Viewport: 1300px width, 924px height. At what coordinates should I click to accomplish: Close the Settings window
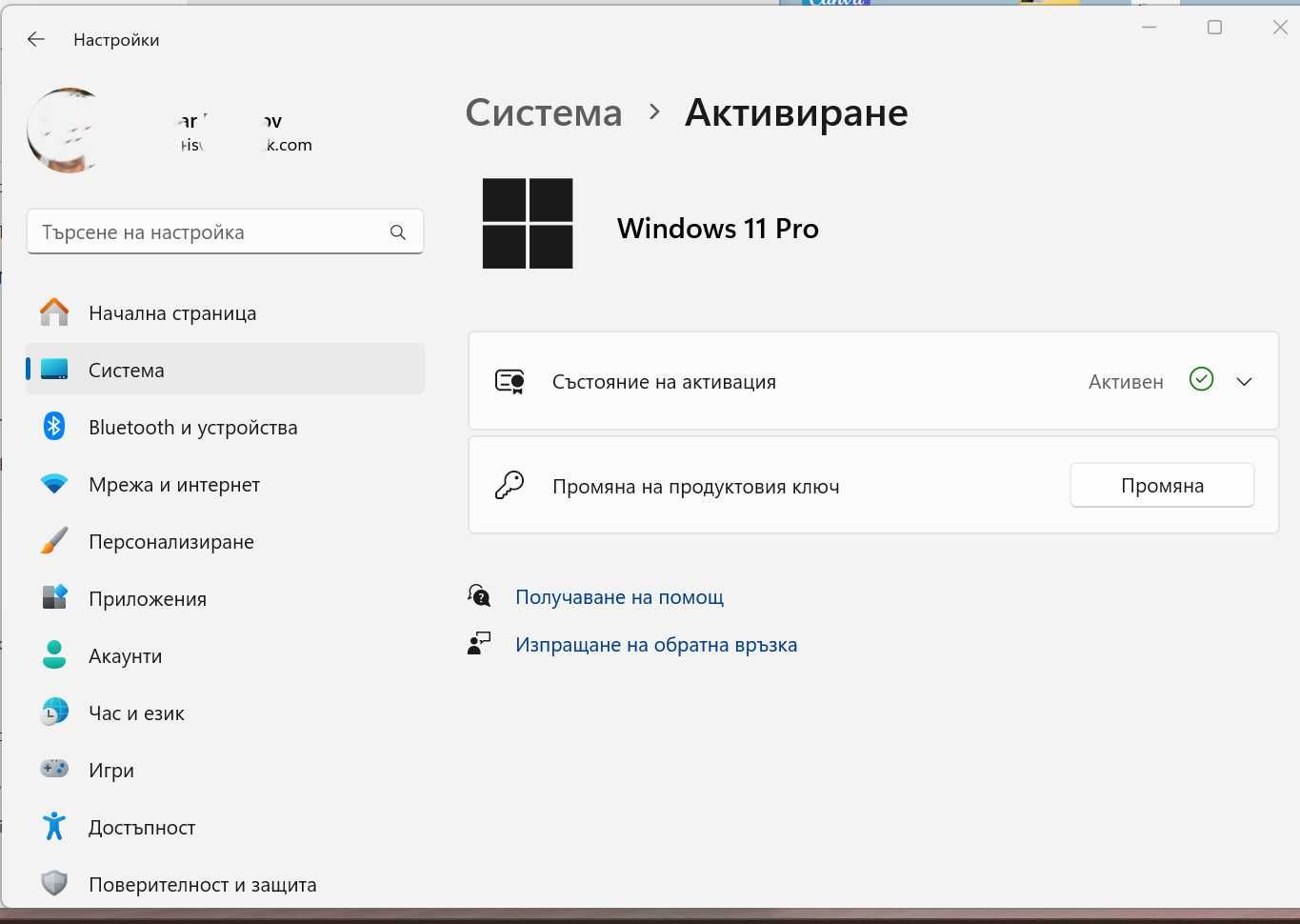point(1280,27)
